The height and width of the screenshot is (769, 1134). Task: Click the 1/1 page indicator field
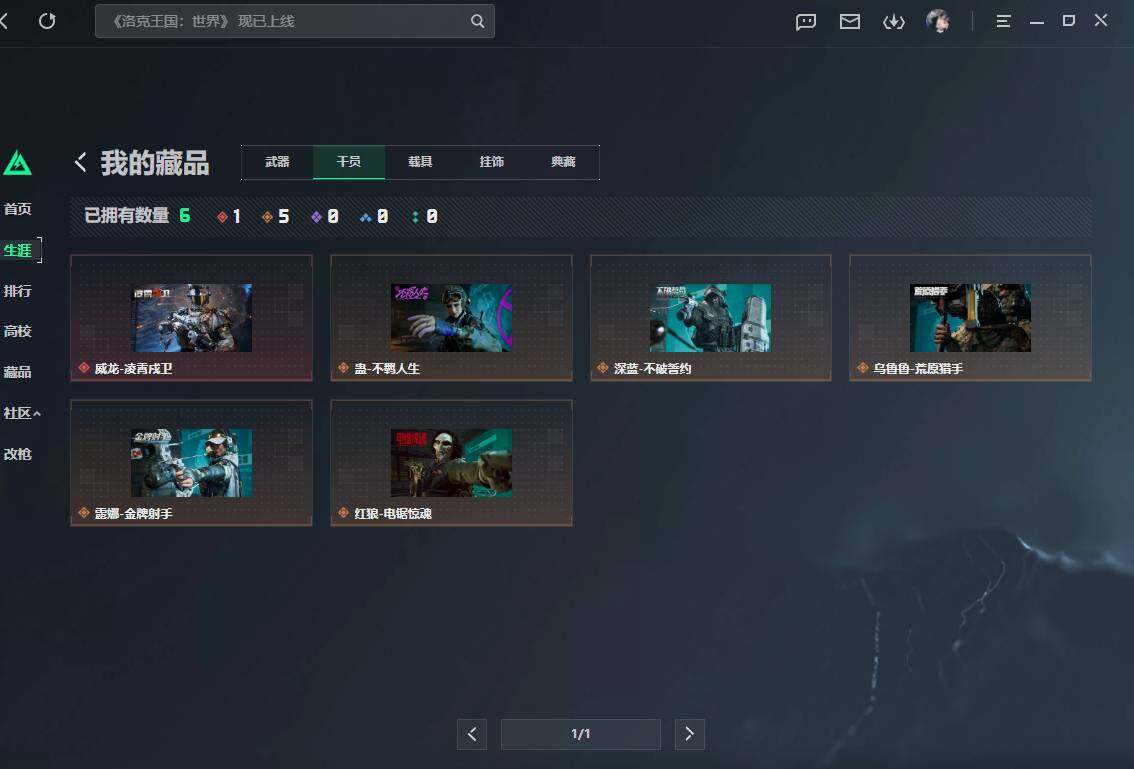click(x=581, y=734)
